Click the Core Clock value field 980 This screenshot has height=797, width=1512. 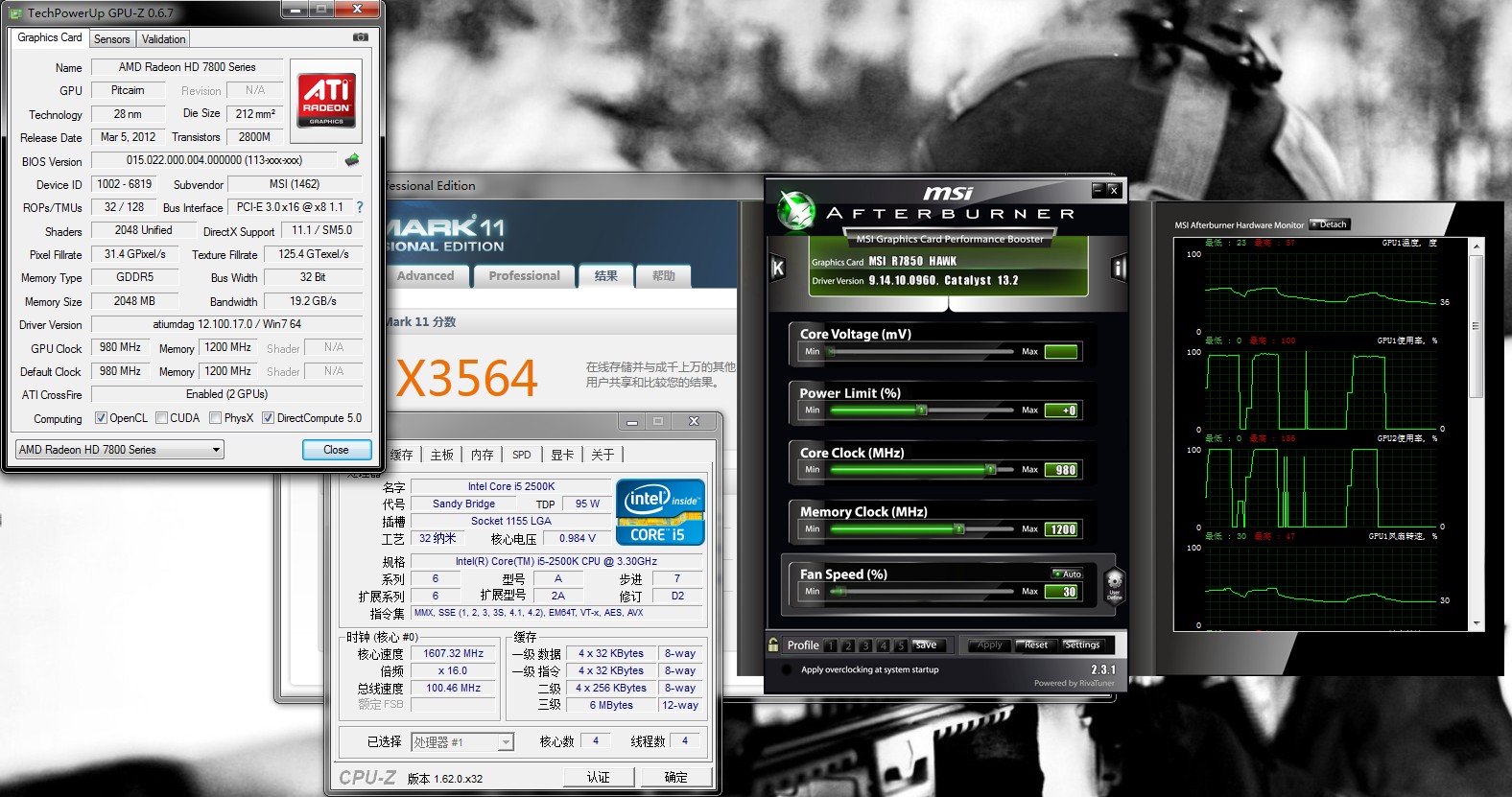tap(1061, 470)
